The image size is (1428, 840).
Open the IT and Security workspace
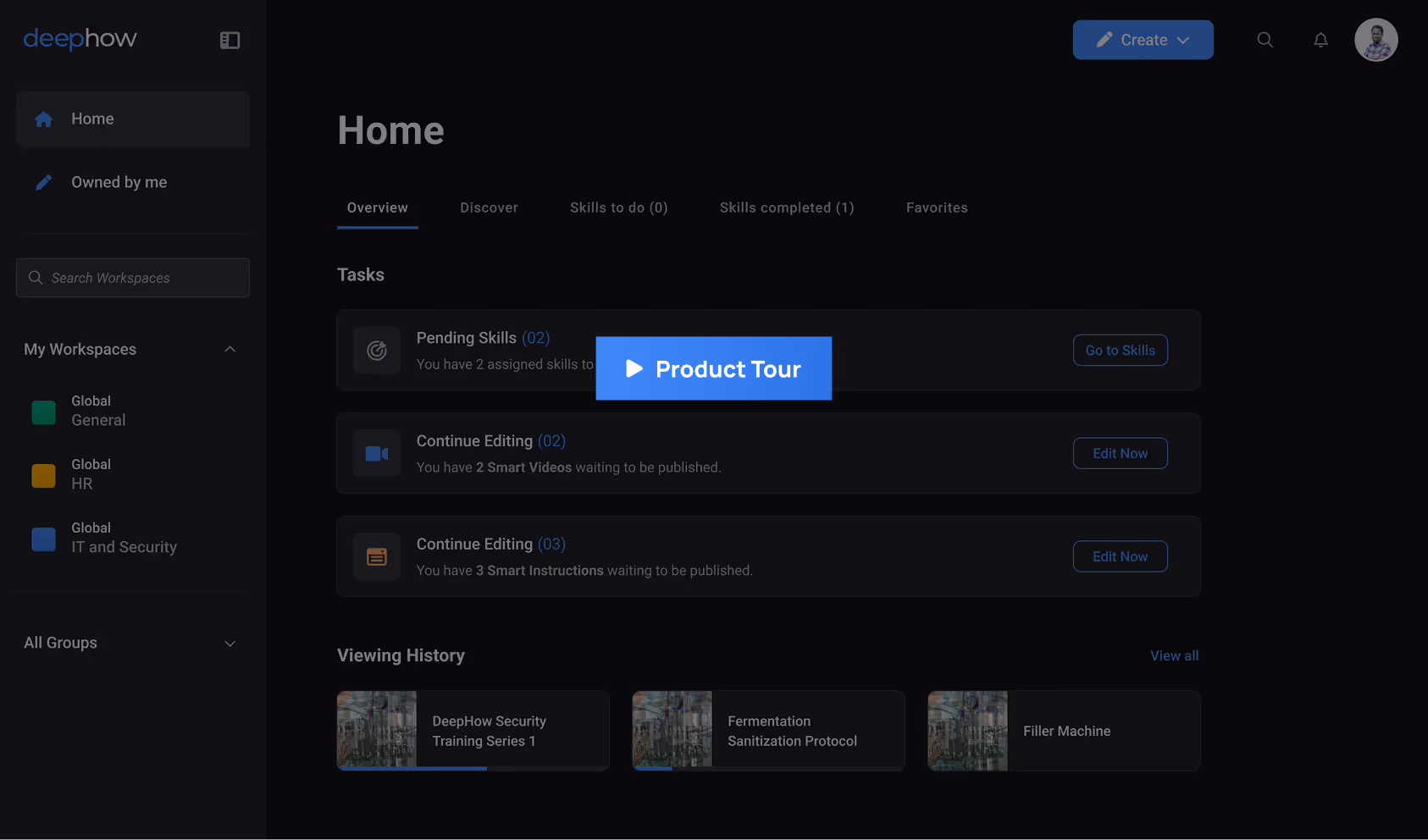[x=124, y=538]
